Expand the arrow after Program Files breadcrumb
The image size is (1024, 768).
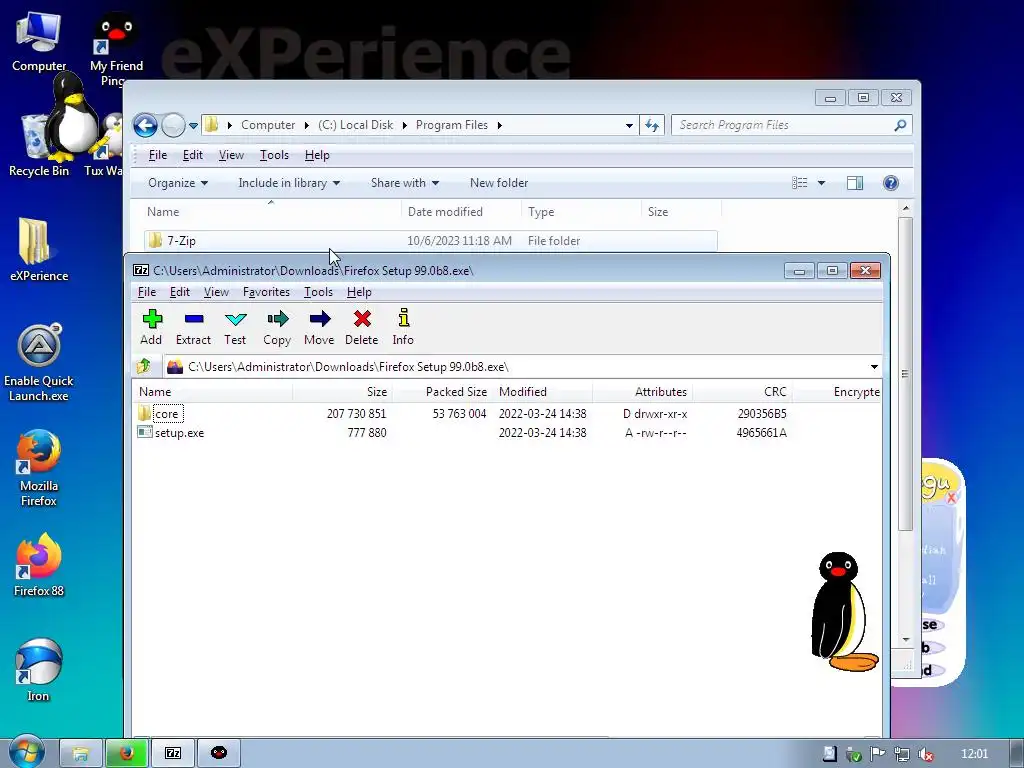tap(500, 125)
